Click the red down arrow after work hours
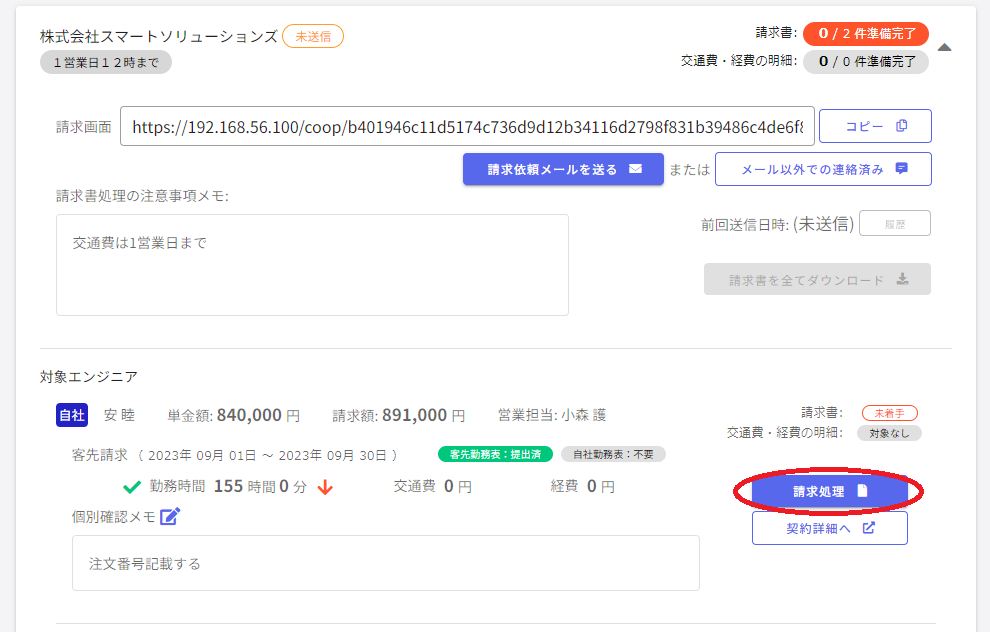The width and height of the screenshot is (990, 634). pyautogui.click(x=324, y=488)
